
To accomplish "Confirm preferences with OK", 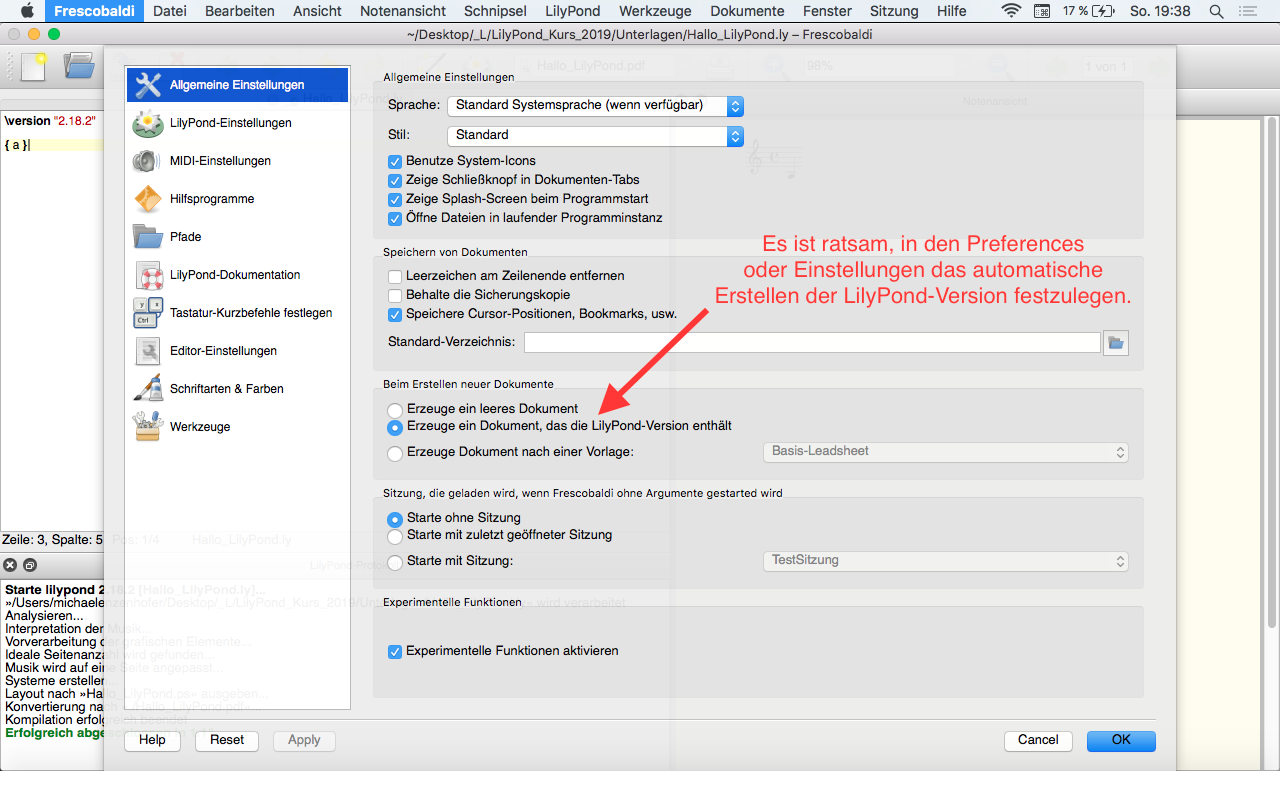I will pos(1121,740).
